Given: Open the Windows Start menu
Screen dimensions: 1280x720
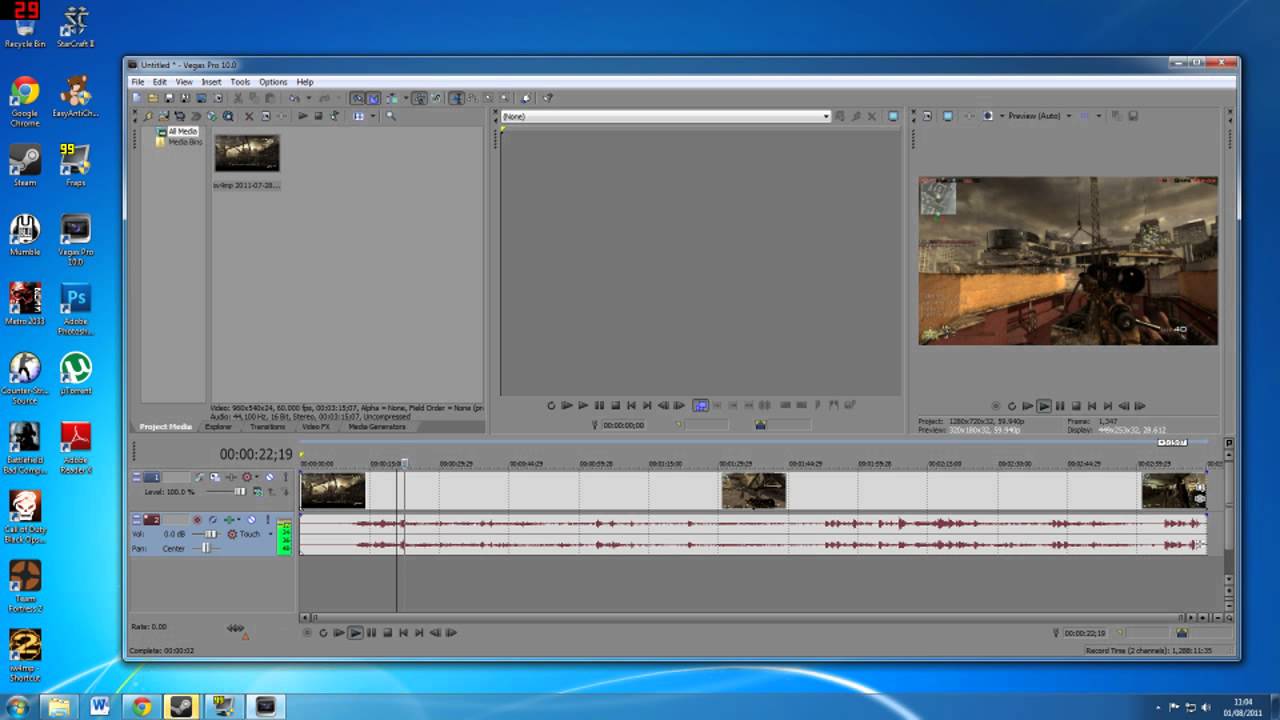Looking at the screenshot, I should (17, 707).
